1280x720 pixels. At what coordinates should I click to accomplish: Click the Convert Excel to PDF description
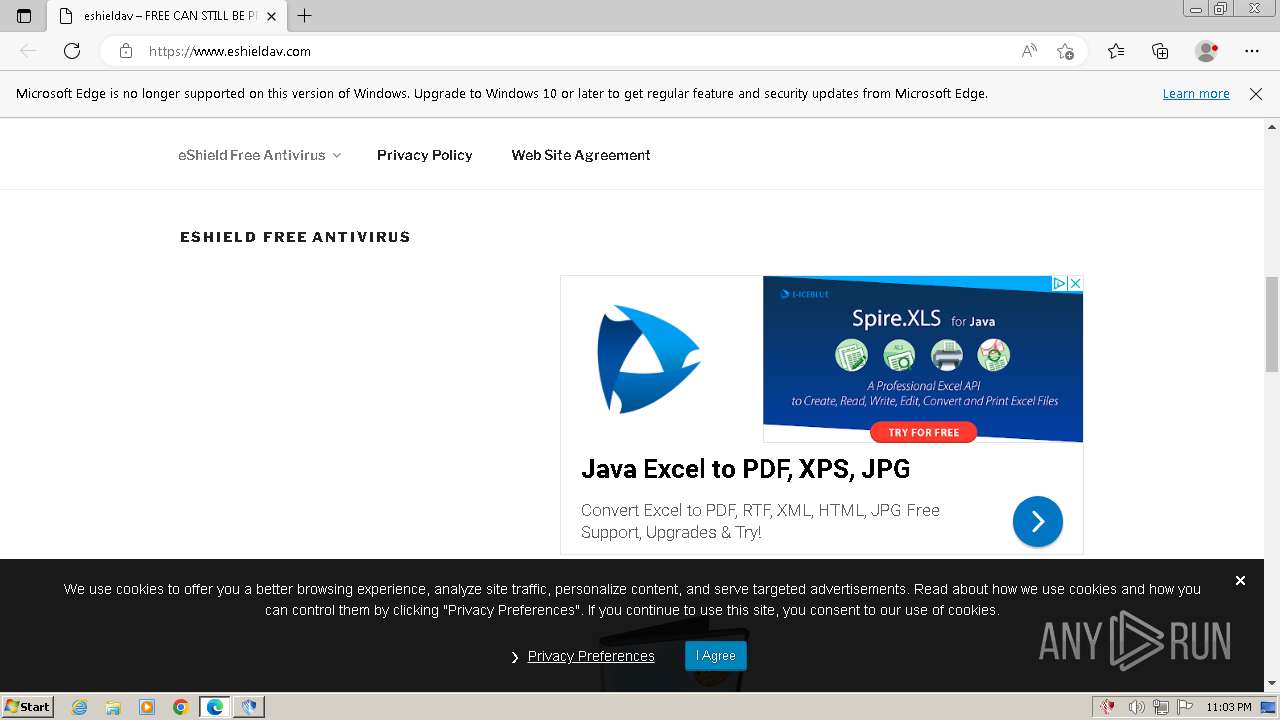[760, 521]
